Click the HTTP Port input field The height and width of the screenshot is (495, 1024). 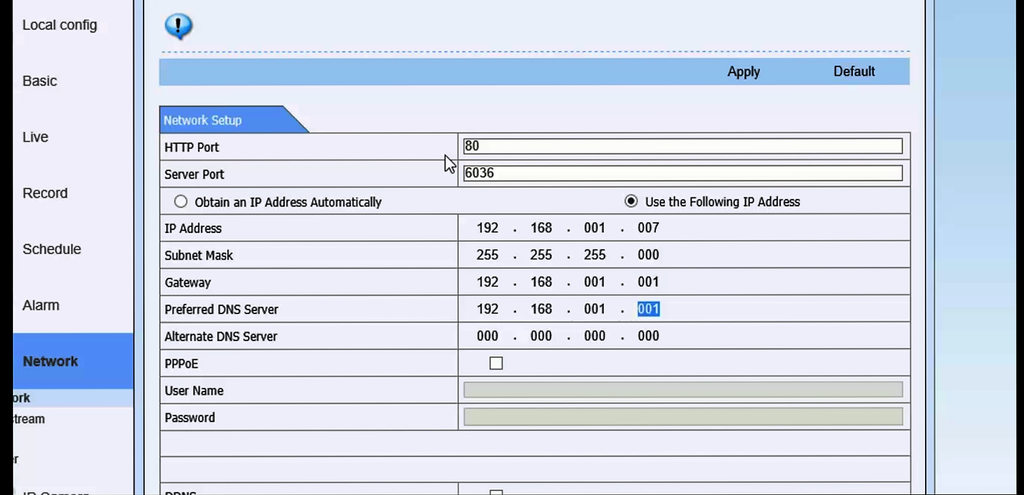[x=683, y=146]
